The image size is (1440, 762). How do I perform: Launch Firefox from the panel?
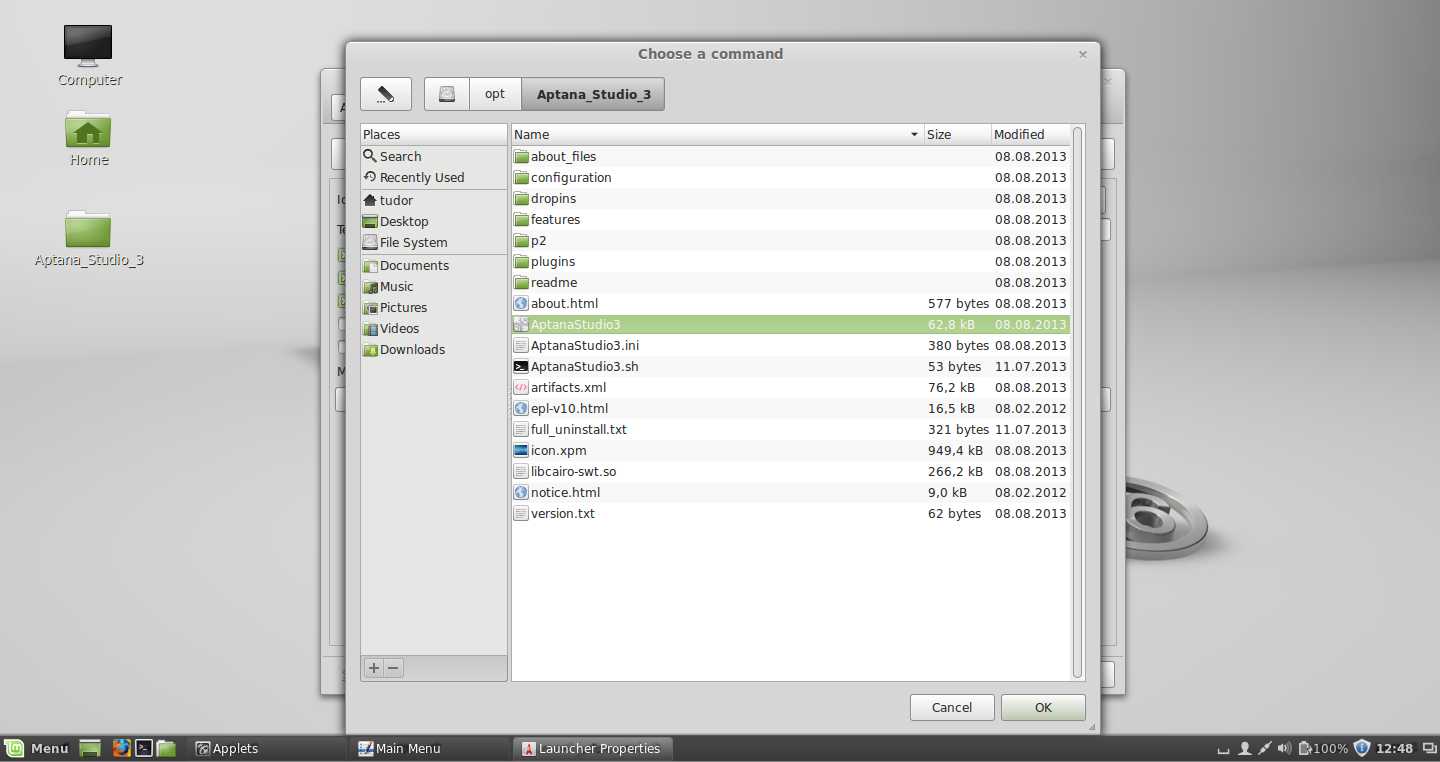point(122,748)
